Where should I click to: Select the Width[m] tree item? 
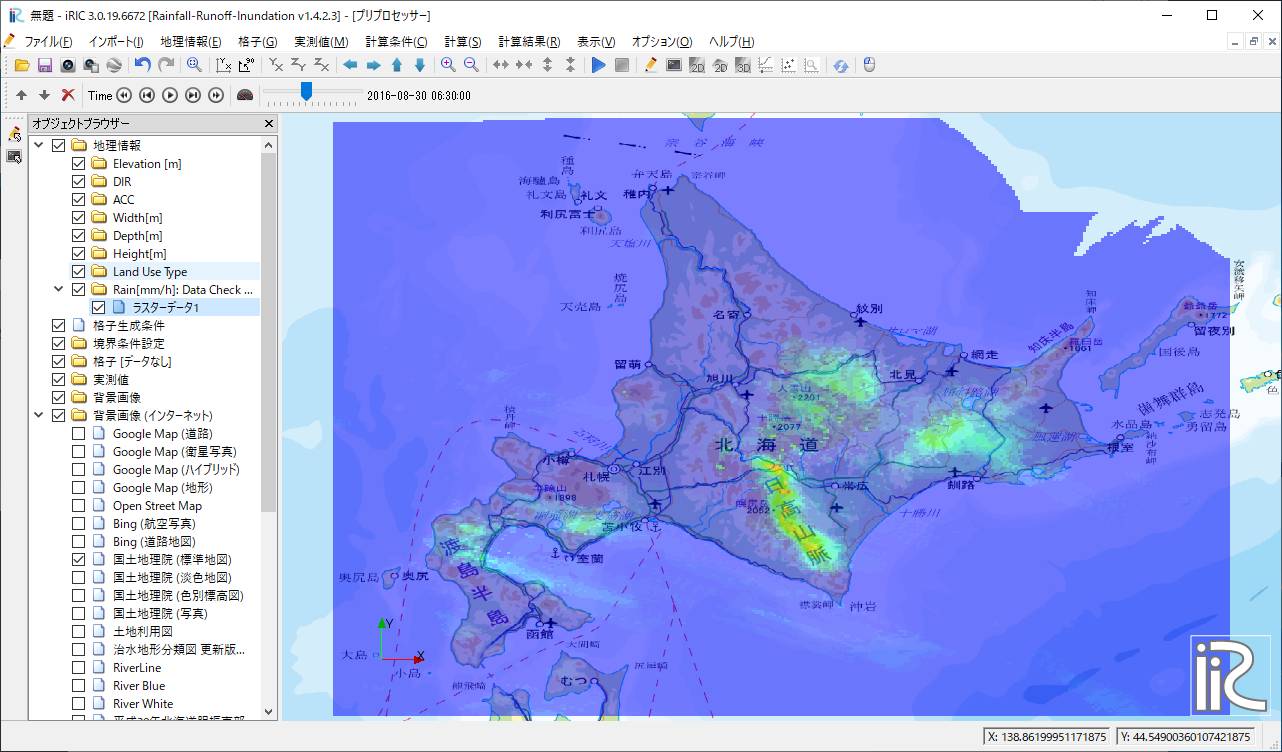click(138, 218)
